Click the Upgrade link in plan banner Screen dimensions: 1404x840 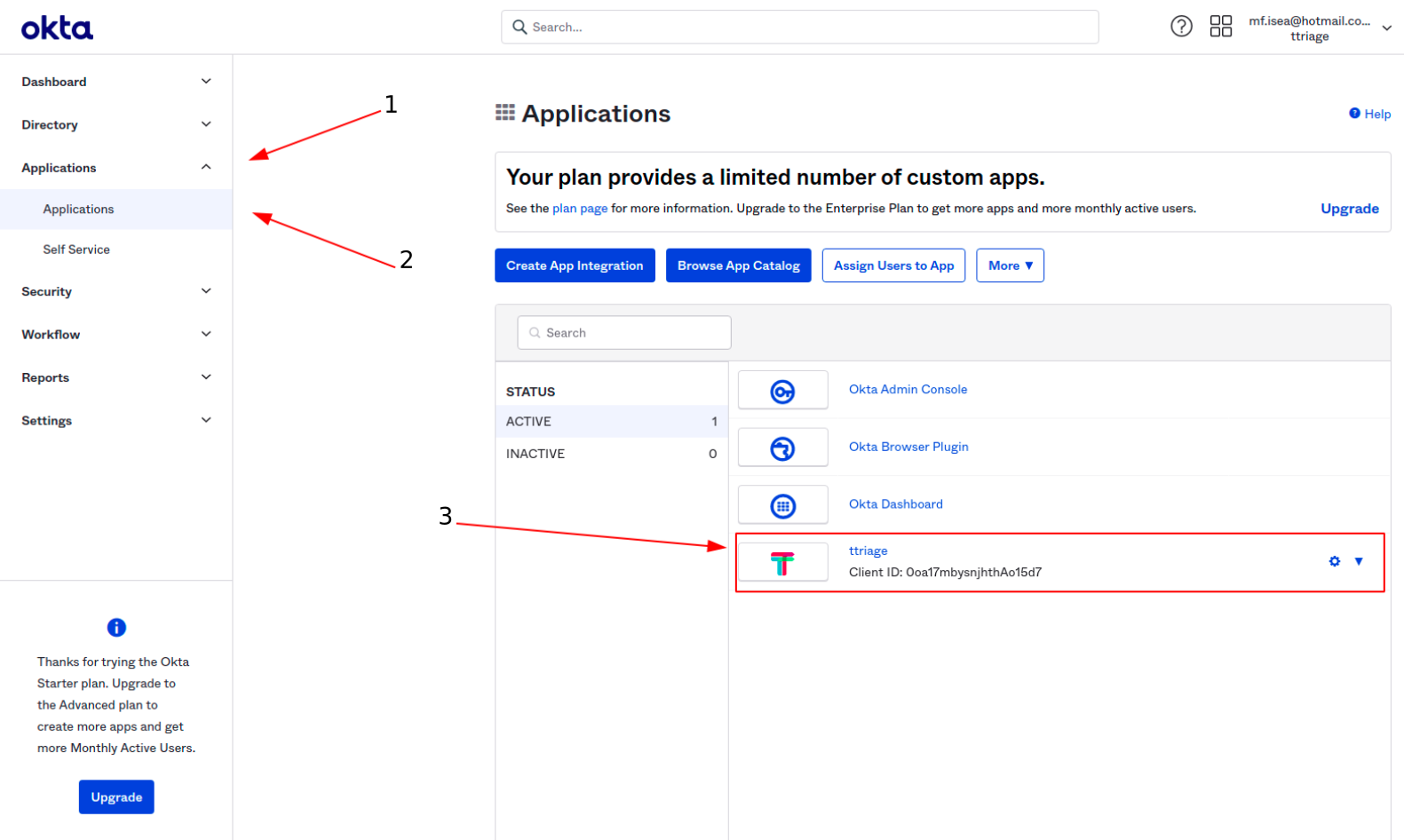tap(1349, 209)
